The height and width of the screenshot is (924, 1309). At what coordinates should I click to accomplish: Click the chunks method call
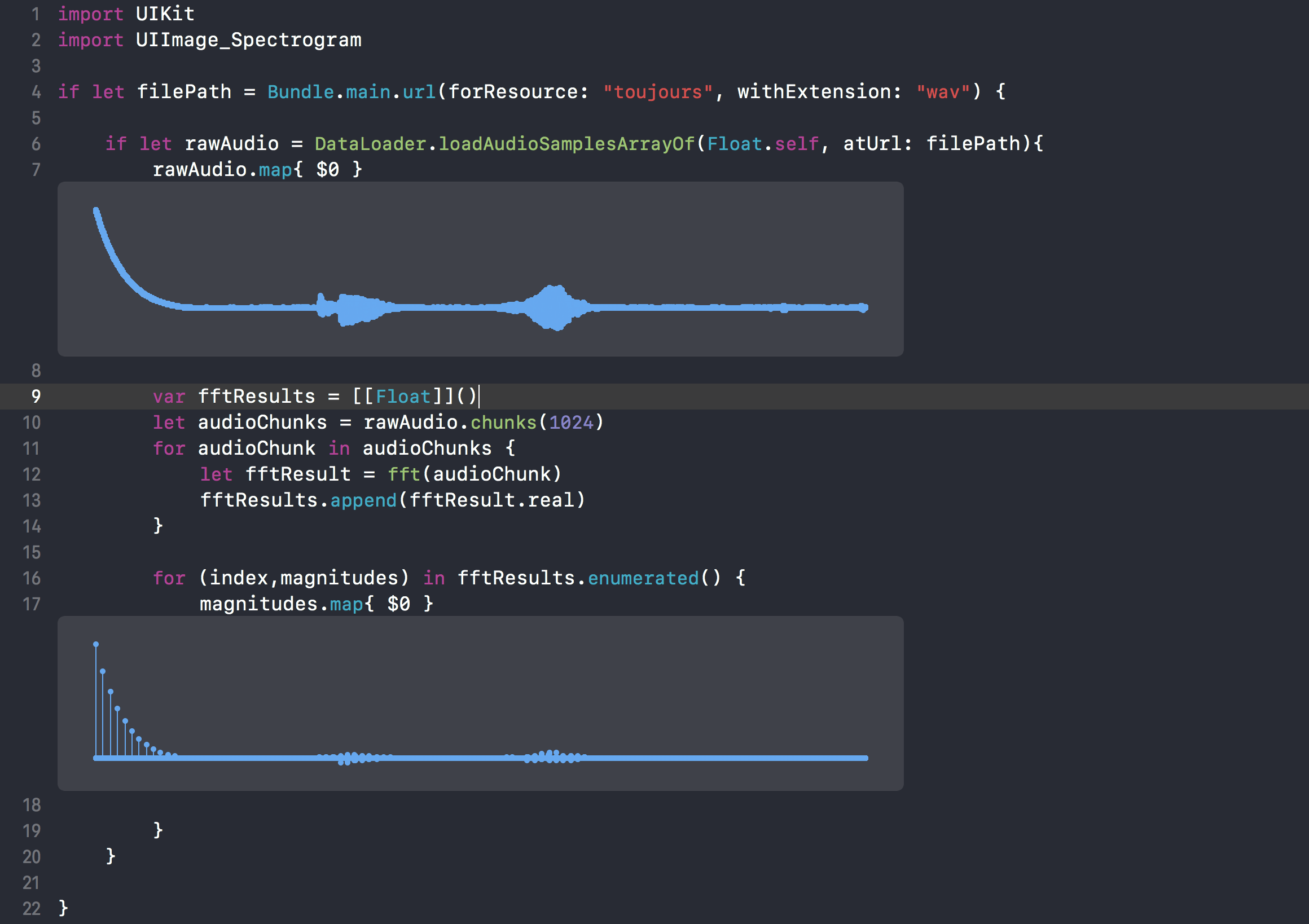(x=503, y=423)
